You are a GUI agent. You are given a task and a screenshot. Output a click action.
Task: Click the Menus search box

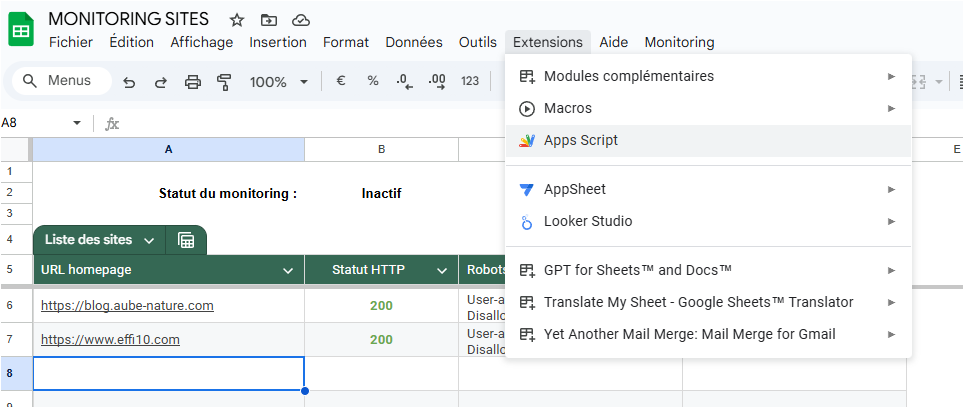(59, 81)
